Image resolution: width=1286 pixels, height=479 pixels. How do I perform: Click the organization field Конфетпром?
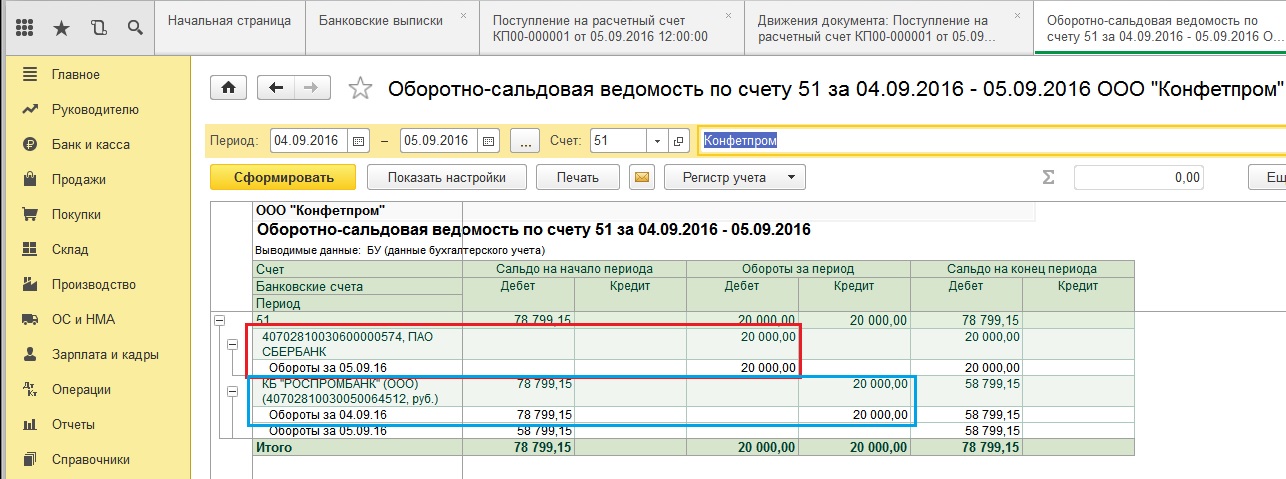pos(990,141)
